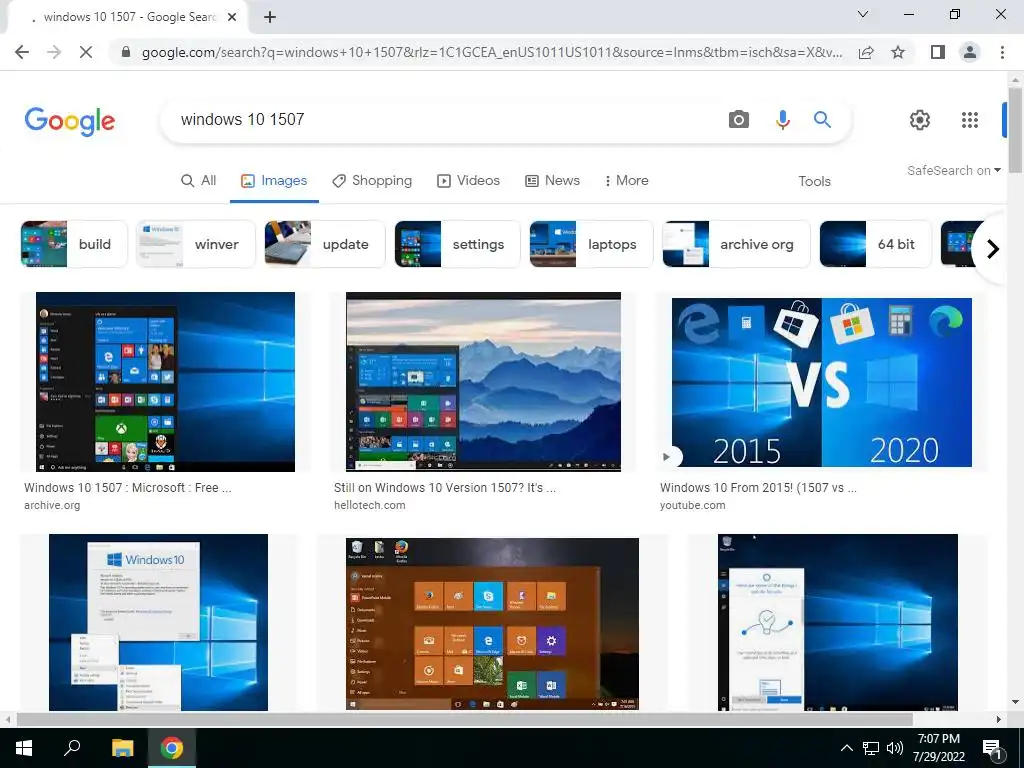This screenshot has width=1024, height=768.
Task: Filter images by settings chip
Action: pyautogui.click(x=457, y=244)
